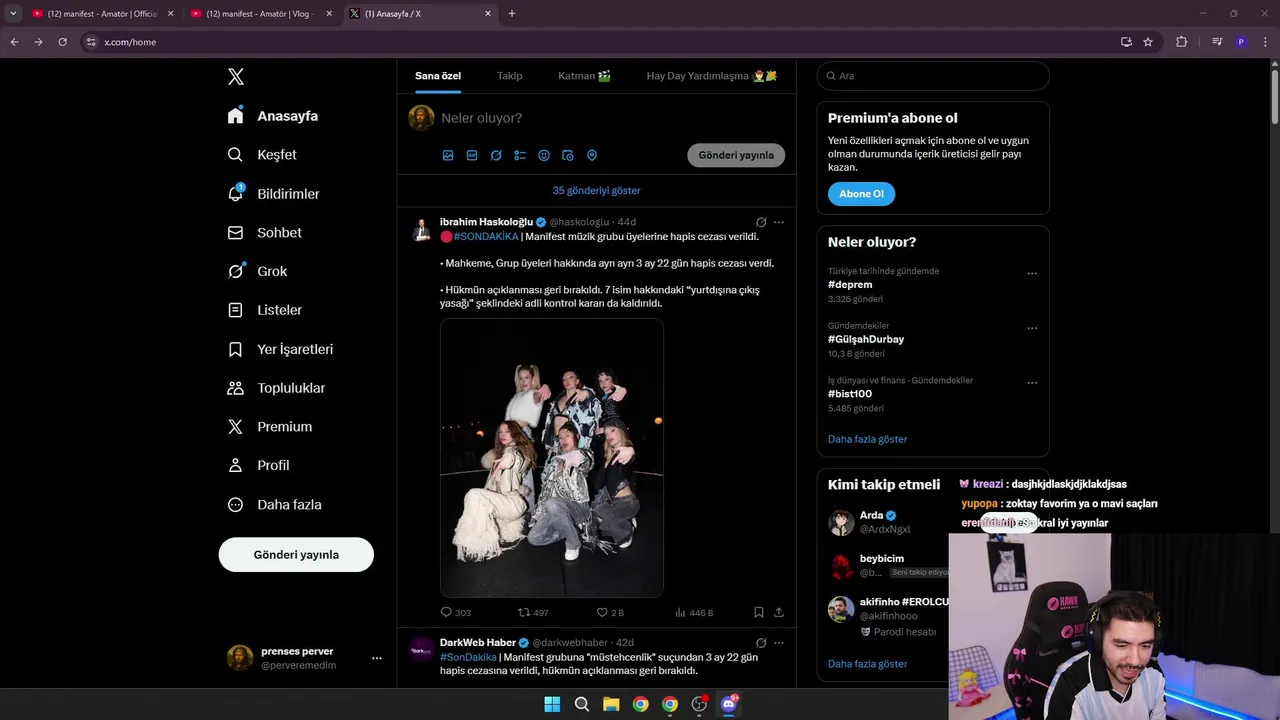Click Grok enhance icon in composer

point(496,156)
